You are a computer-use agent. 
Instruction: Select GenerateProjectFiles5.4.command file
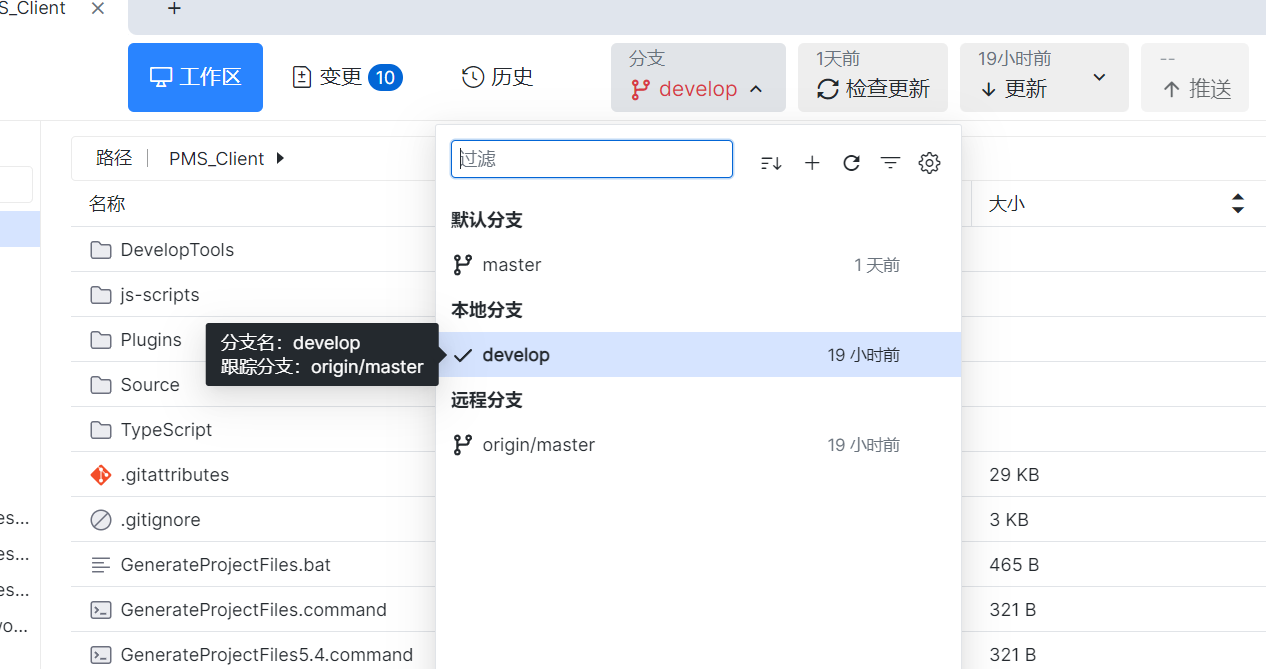[x=266, y=655]
